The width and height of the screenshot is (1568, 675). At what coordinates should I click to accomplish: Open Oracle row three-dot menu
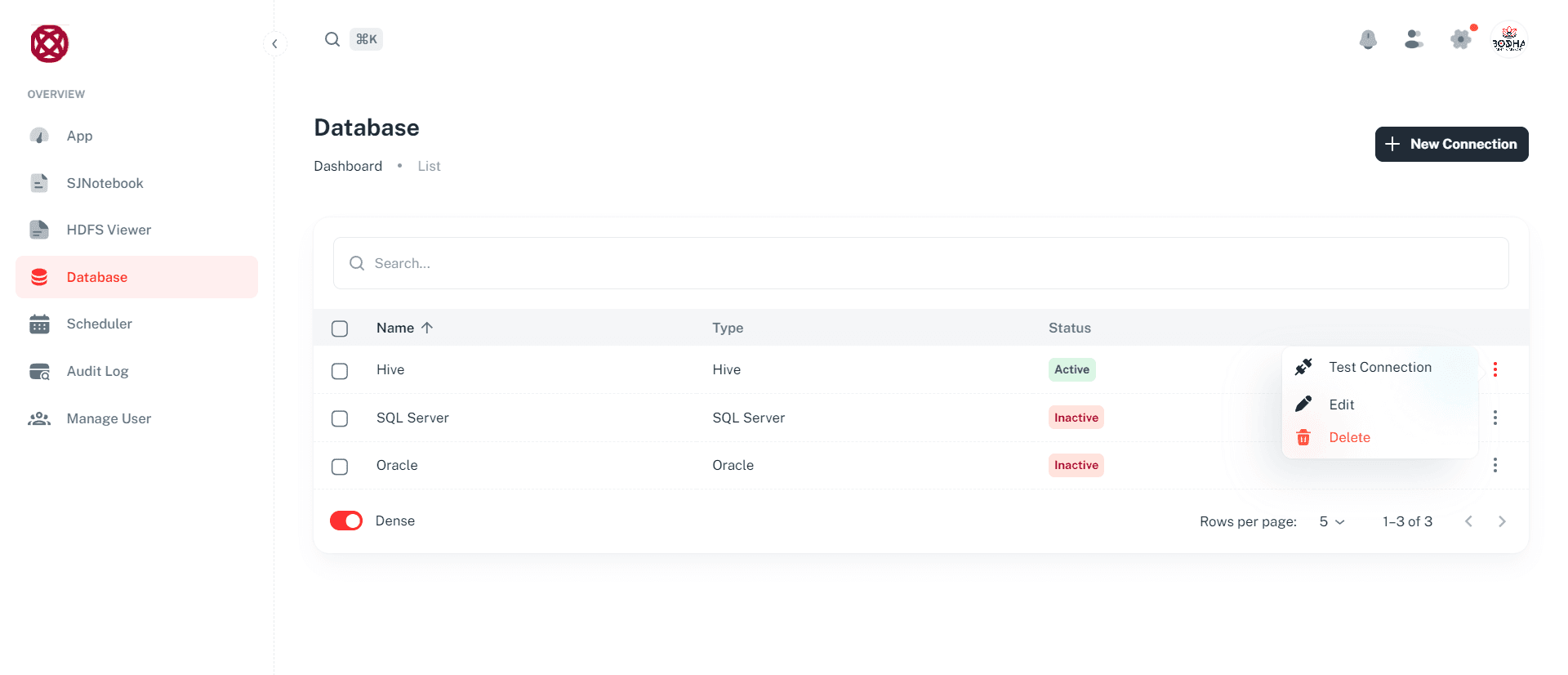pyautogui.click(x=1494, y=465)
